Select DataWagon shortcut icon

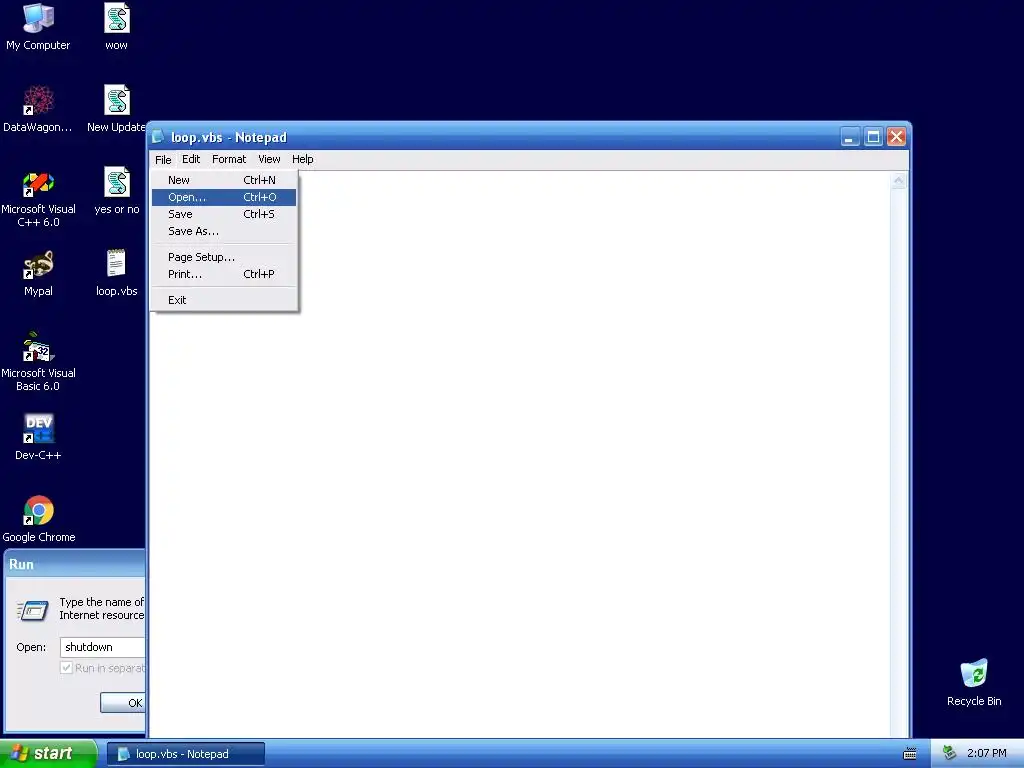(x=38, y=109)
